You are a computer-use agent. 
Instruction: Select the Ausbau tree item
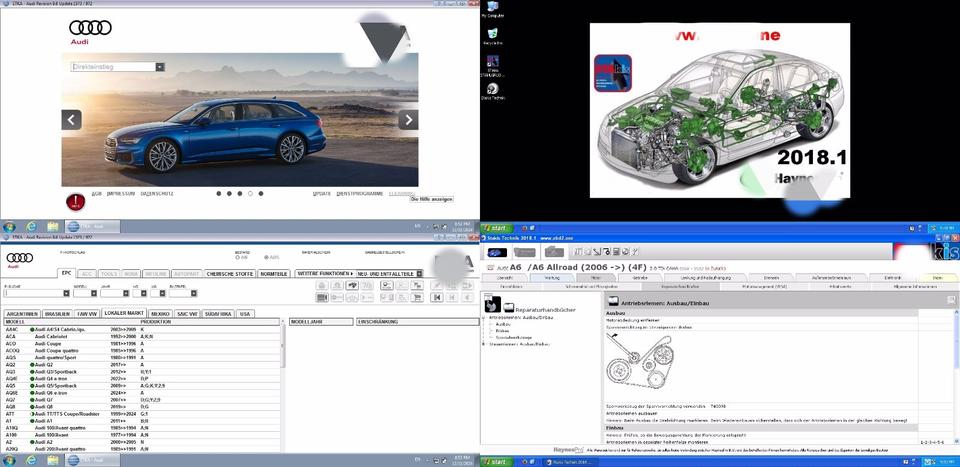point(503,324)
